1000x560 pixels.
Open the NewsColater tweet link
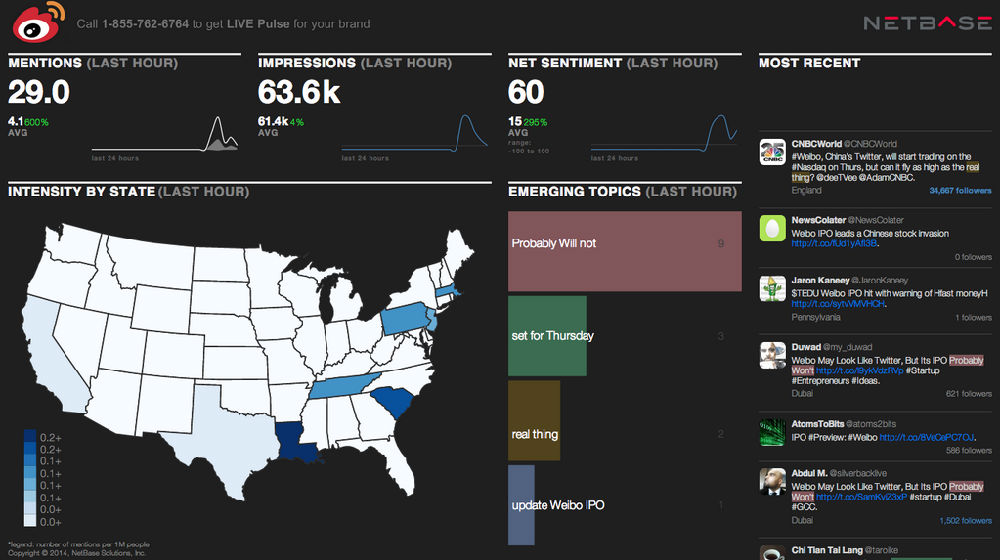pyautogui.click(x=834, y=244)
